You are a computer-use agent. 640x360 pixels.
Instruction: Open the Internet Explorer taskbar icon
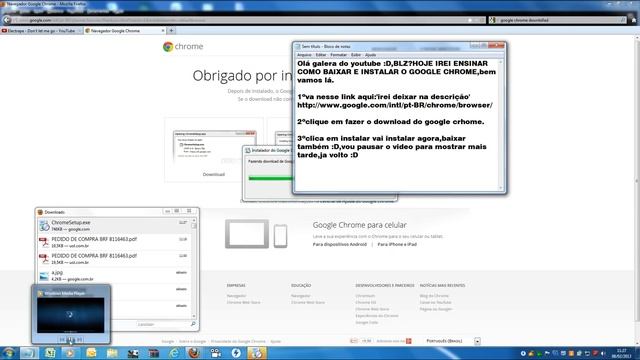pyautogui.click(x=174, y=353)
